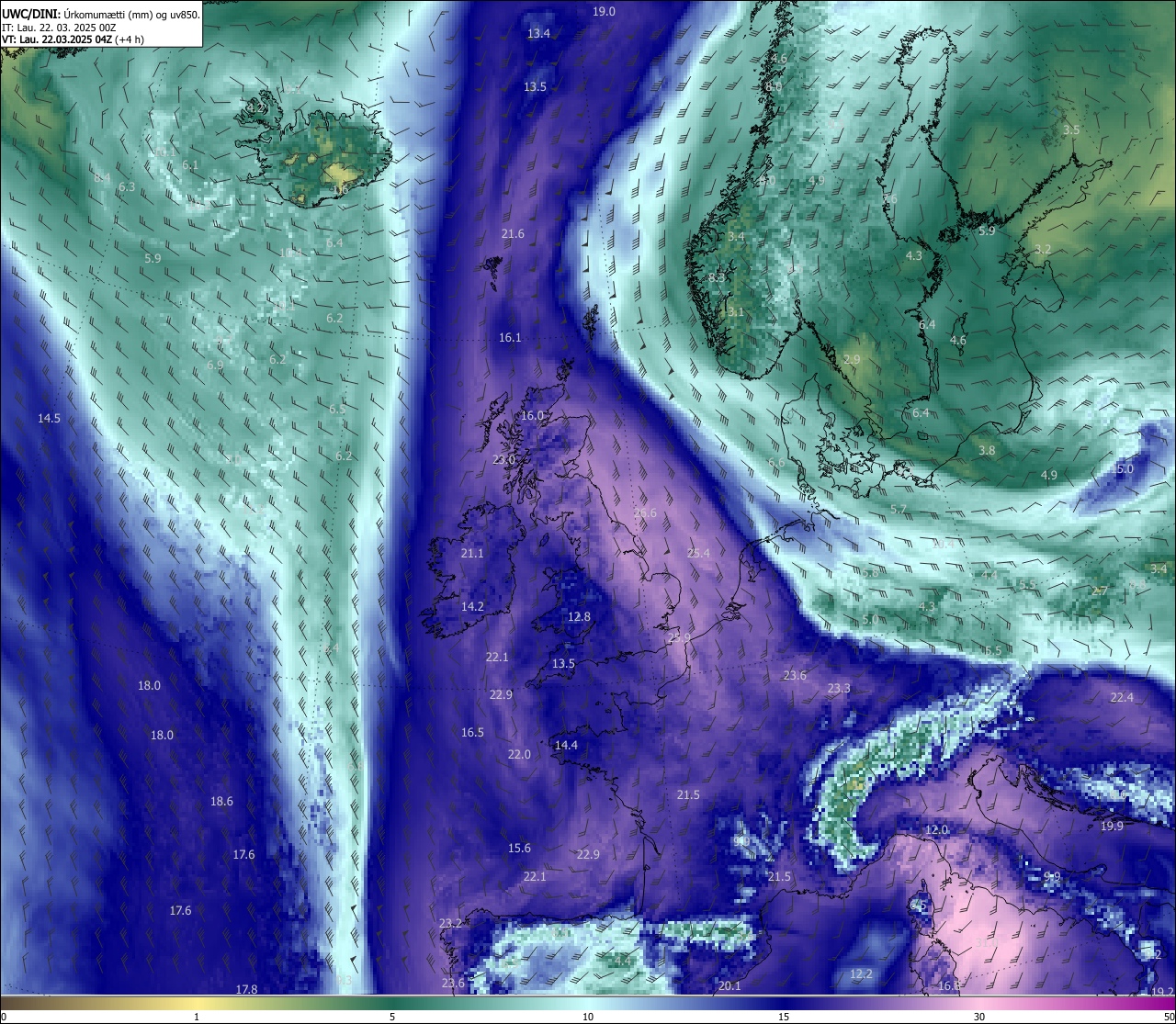1176x1024 pixels.
Task: Click the 23.3 value on the map
Action: click(x=839, y=689)
